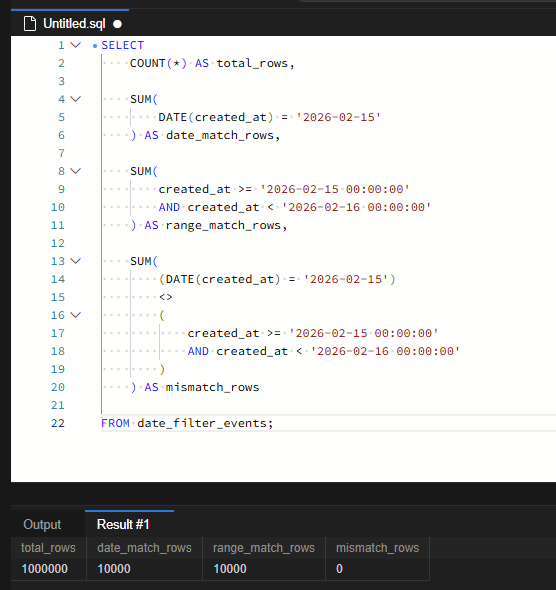The width and height of the screenshot is (556, 590).
Task: Click the '<>' operator on line 15
Action: click(166, 297)
